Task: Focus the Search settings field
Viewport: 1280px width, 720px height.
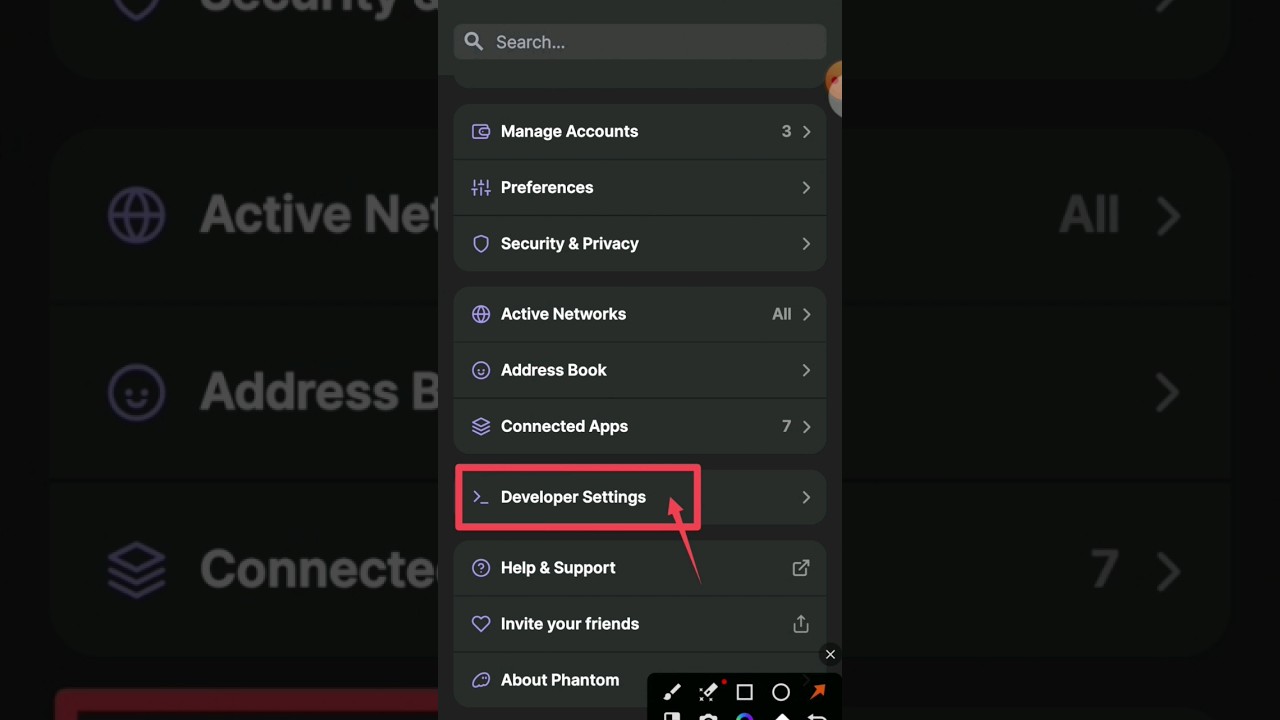Action: tap(640, 42)
